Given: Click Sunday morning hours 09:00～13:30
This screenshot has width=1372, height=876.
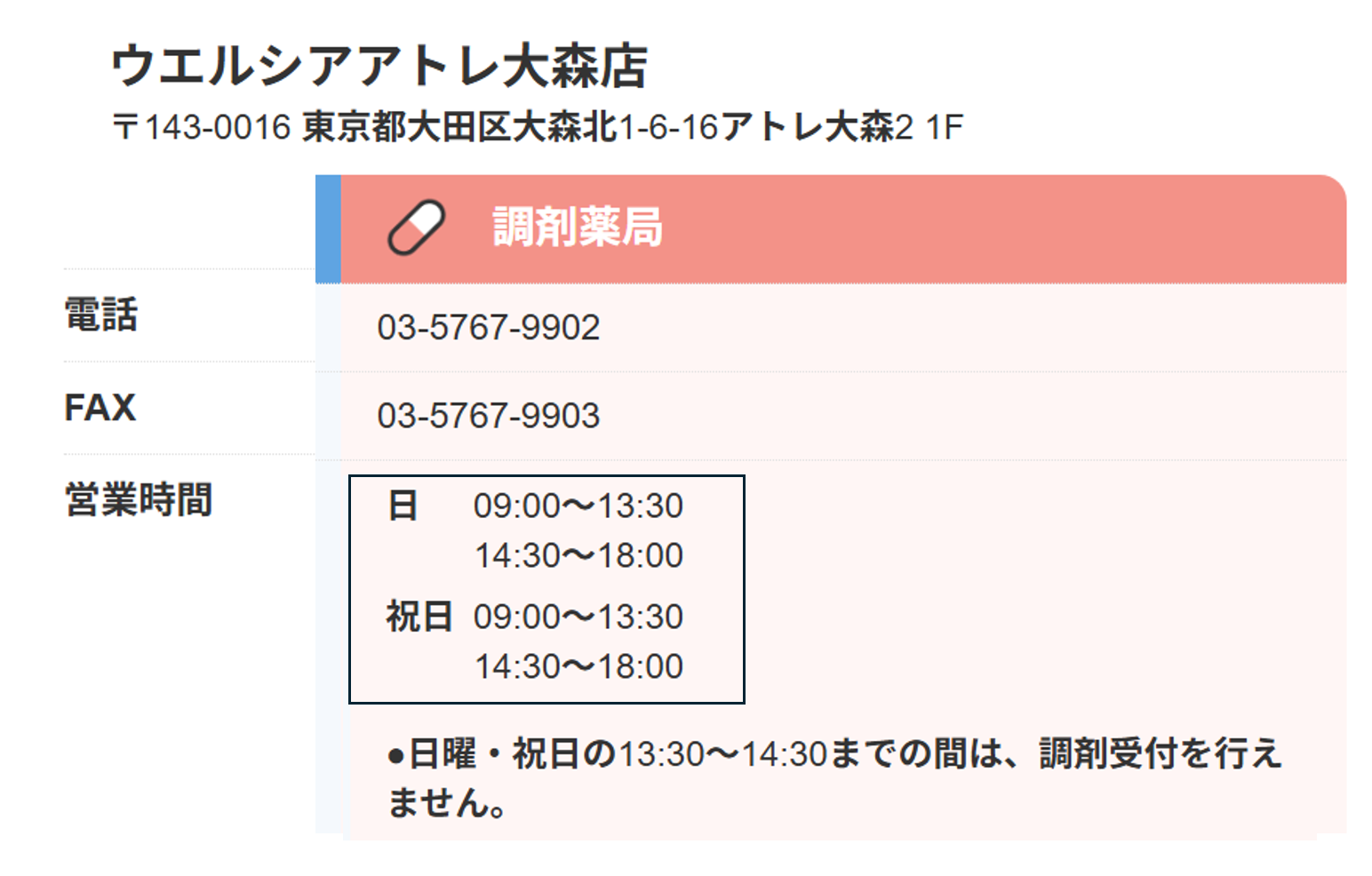Looking at the screenshot, I should [578, 506].
